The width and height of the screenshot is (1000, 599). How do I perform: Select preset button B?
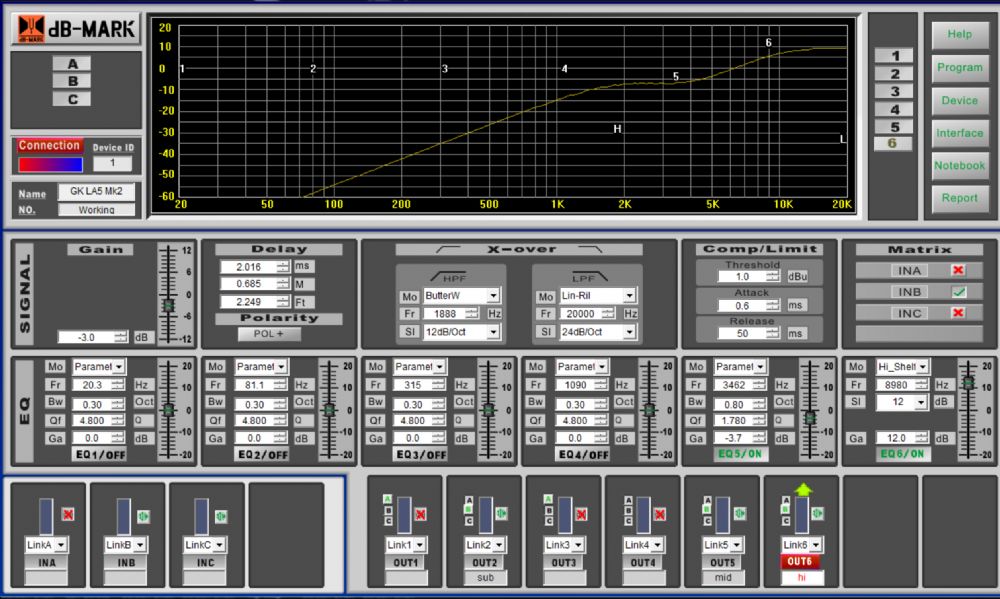coord(72,81)
